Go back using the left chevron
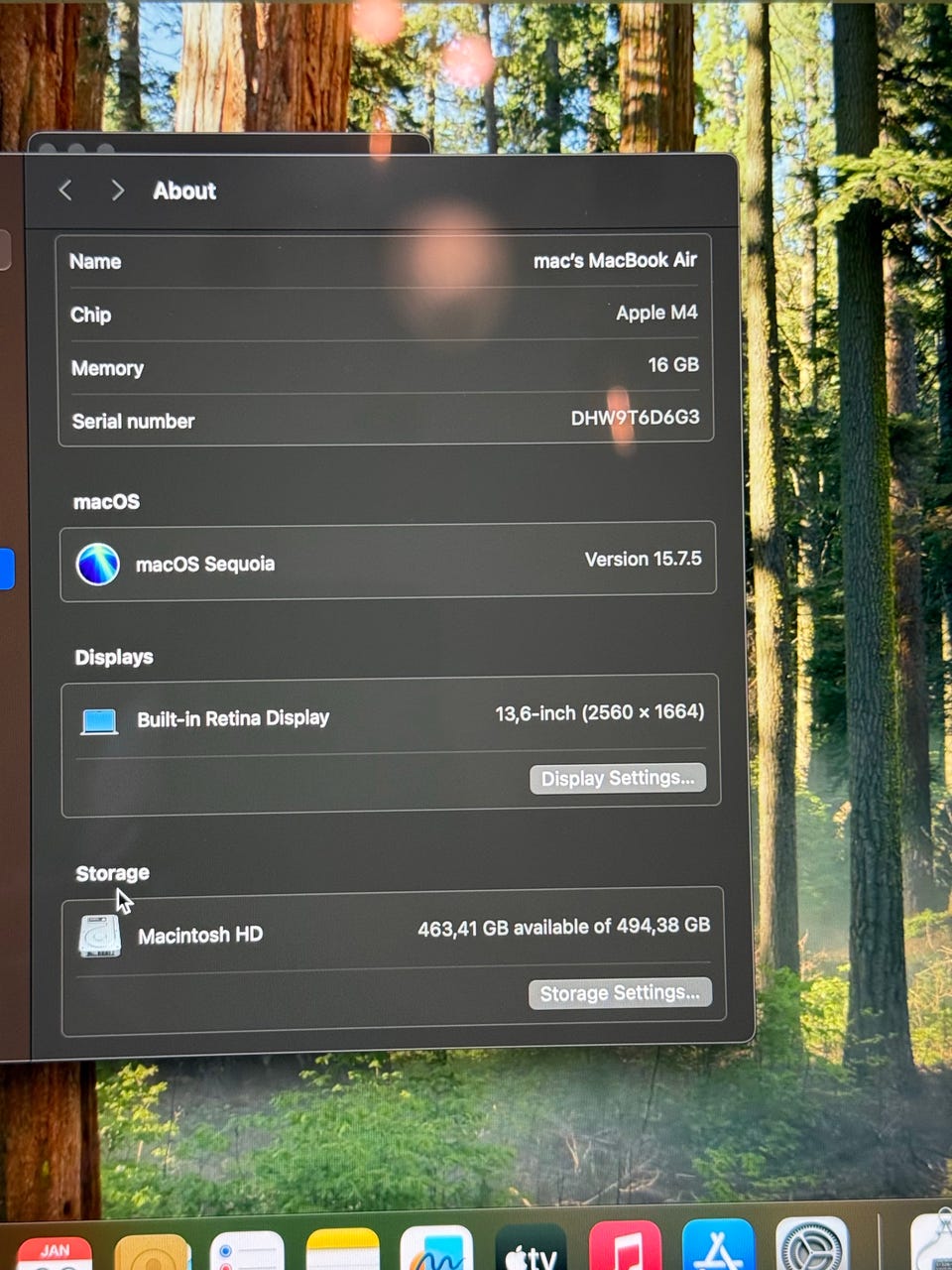Viewport: 952px width, 1270px height. point(65,190)
